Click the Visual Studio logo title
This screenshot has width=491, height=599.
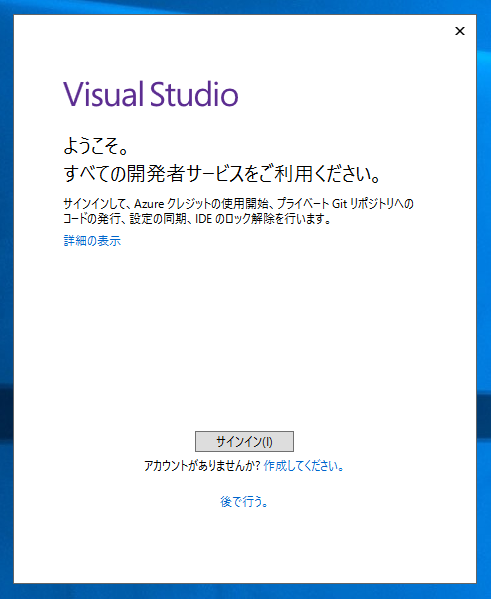(151, 94)
